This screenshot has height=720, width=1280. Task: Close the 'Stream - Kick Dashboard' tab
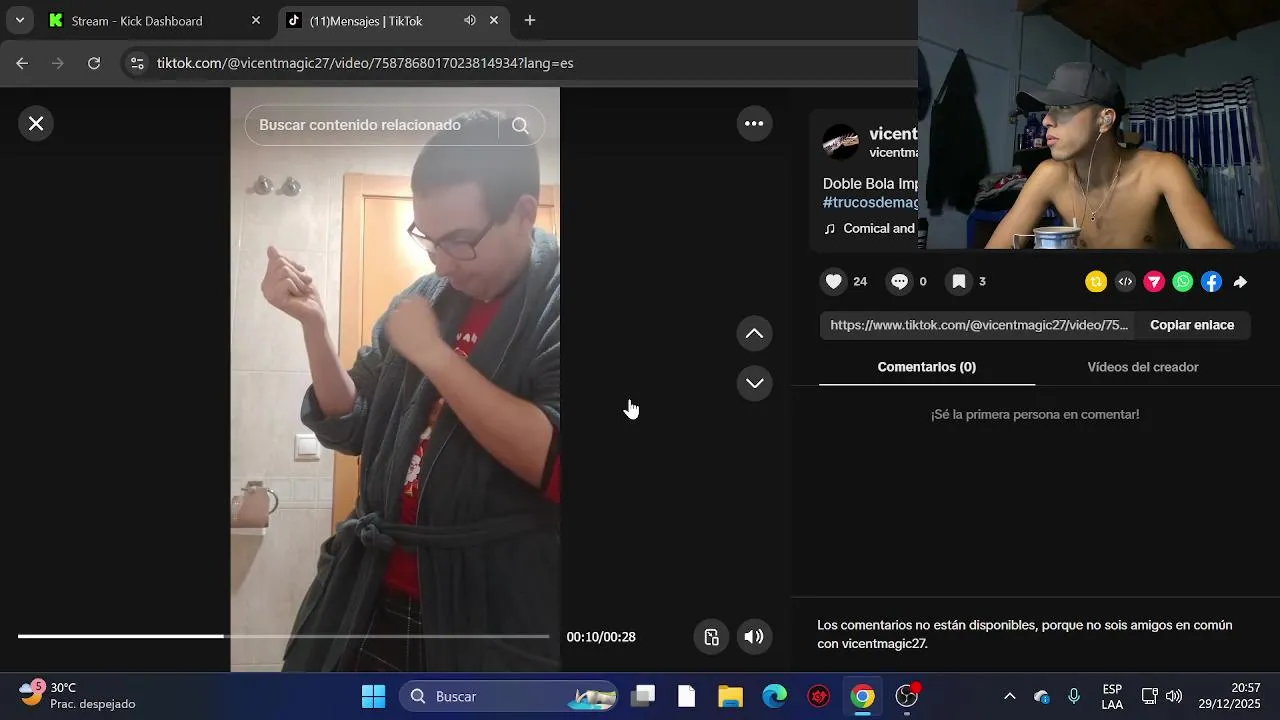256,20
